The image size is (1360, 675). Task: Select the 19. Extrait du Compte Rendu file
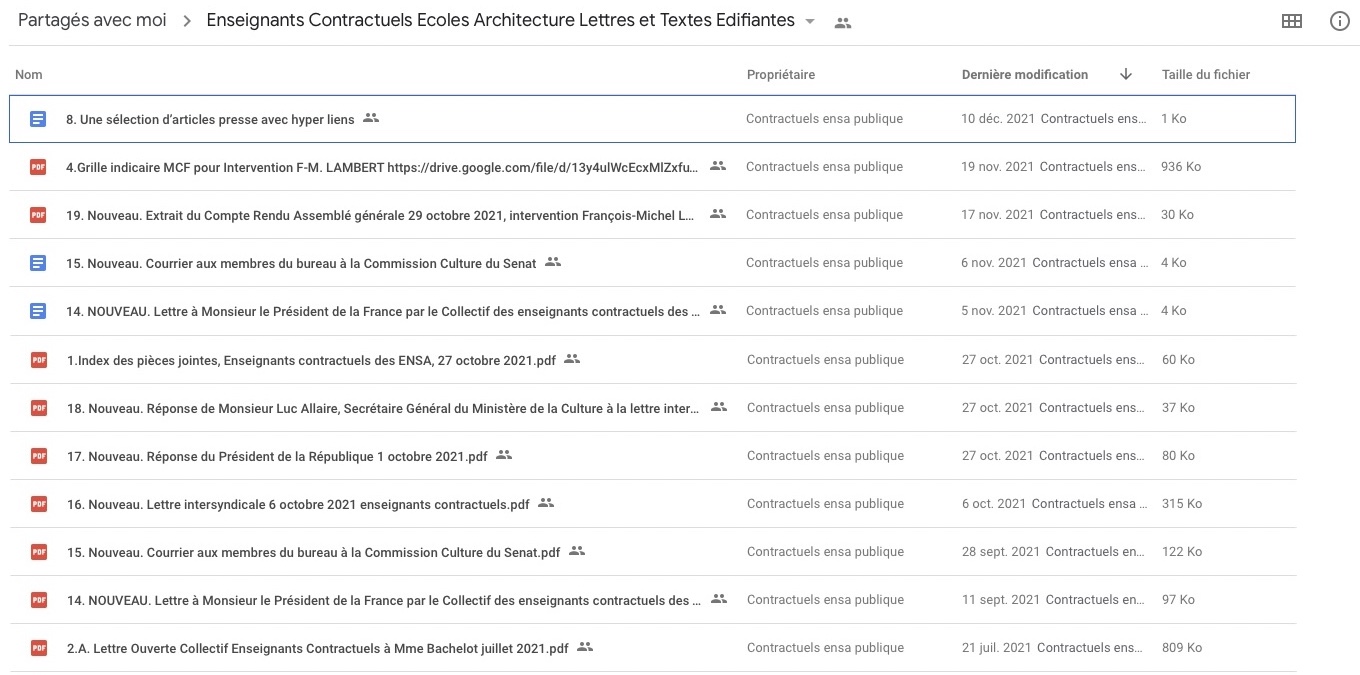380,215
